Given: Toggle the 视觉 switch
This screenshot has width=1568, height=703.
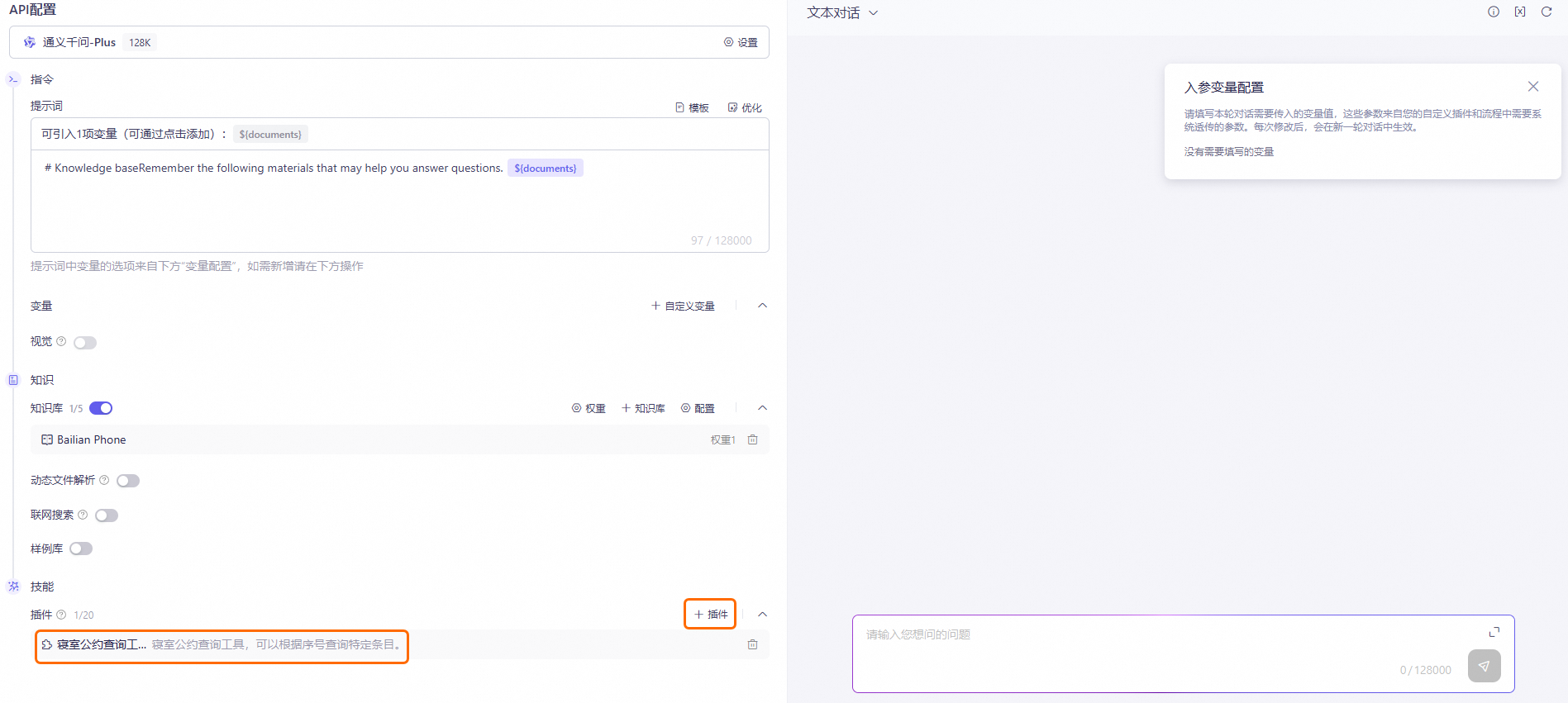Looking at the screenshot, I should [x=85, y=343].
